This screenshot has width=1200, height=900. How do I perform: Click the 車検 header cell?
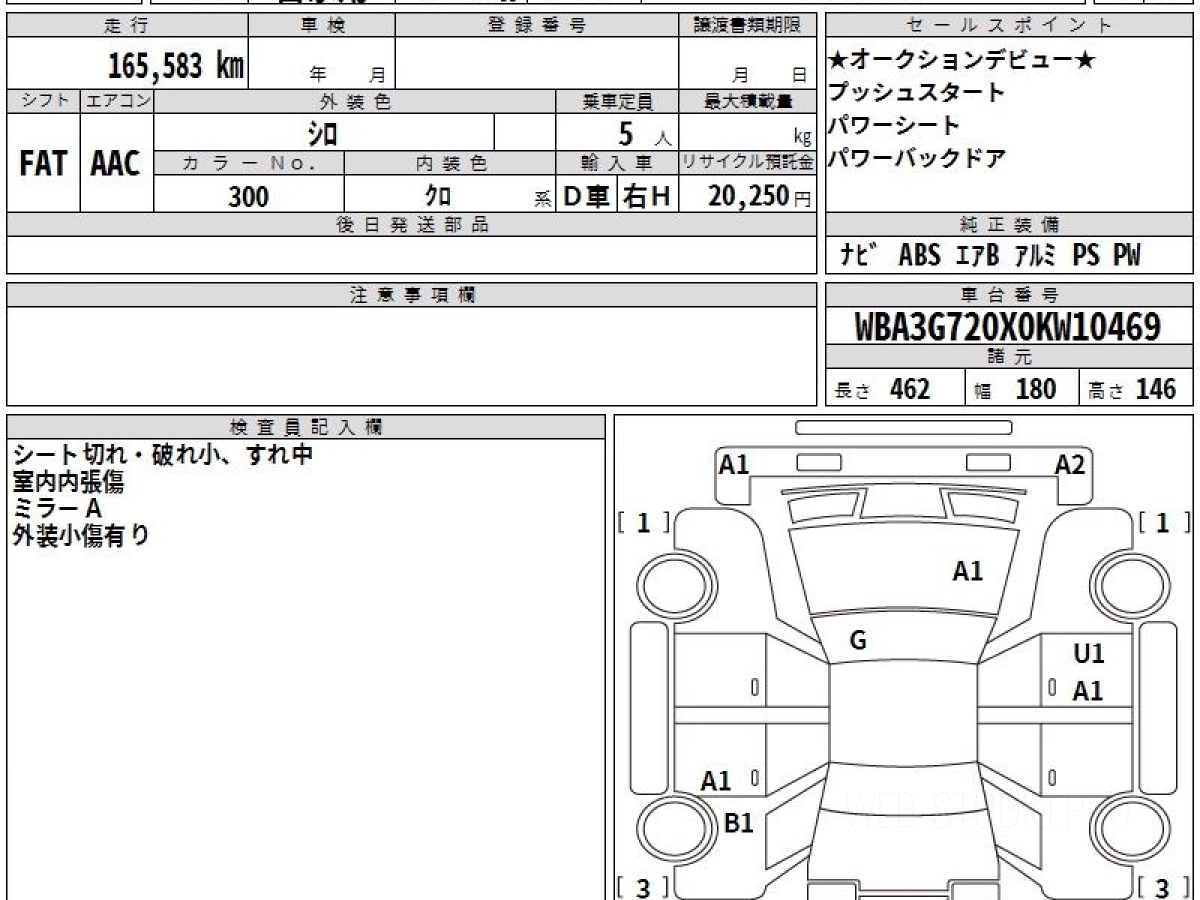pyautogui.click(x=322, y=26)
